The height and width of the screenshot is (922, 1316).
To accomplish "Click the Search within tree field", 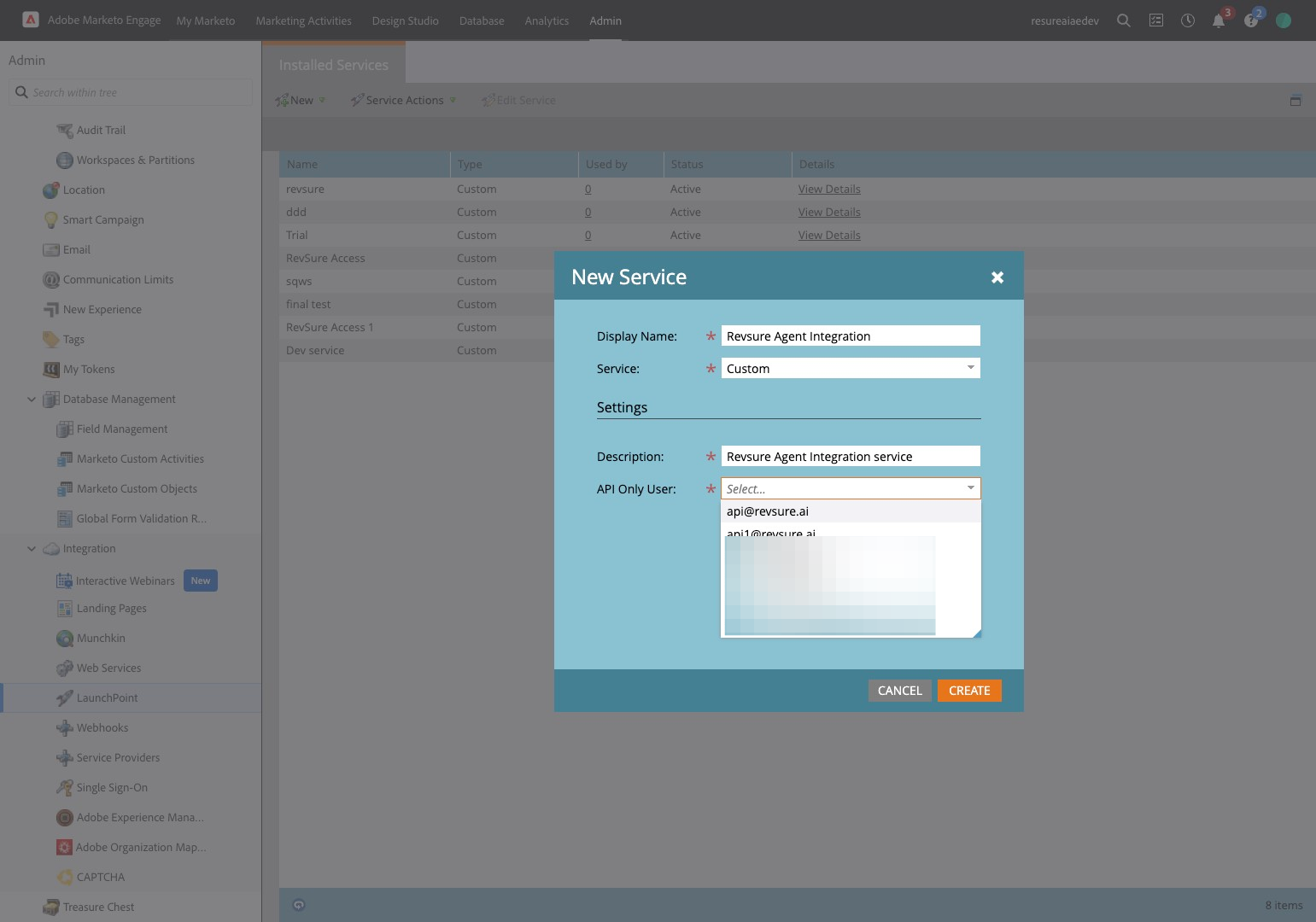I will click(131, 92).
